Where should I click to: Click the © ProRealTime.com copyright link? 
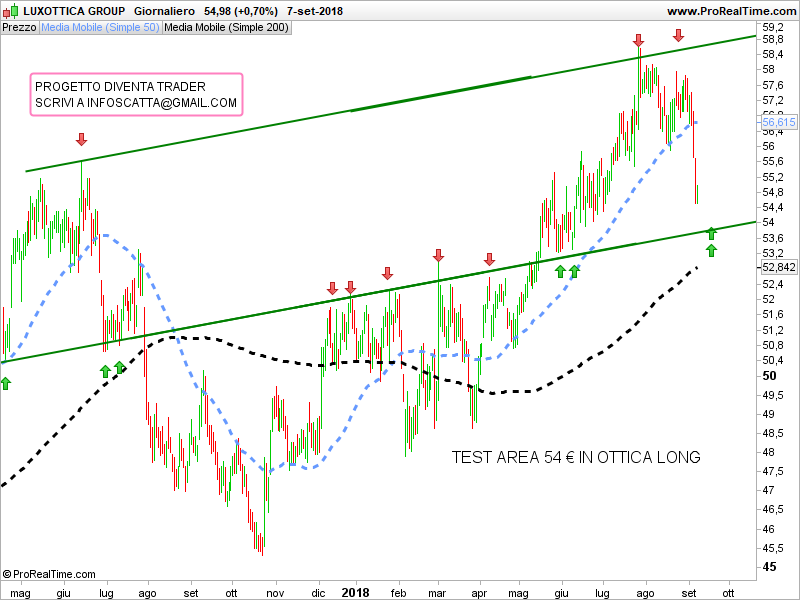click(x=49, y=574)
